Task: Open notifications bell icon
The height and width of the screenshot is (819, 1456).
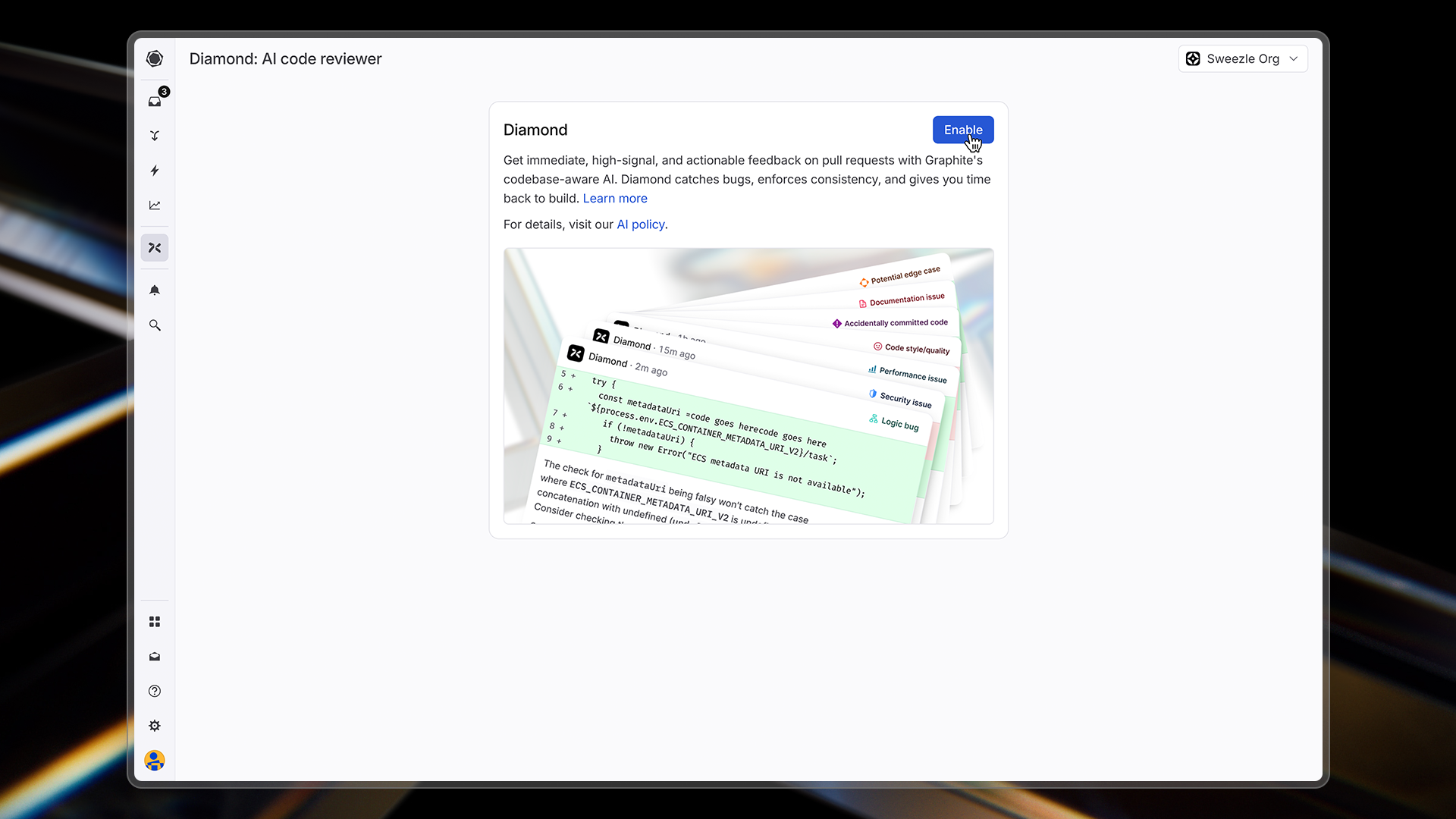Action: 155,290
